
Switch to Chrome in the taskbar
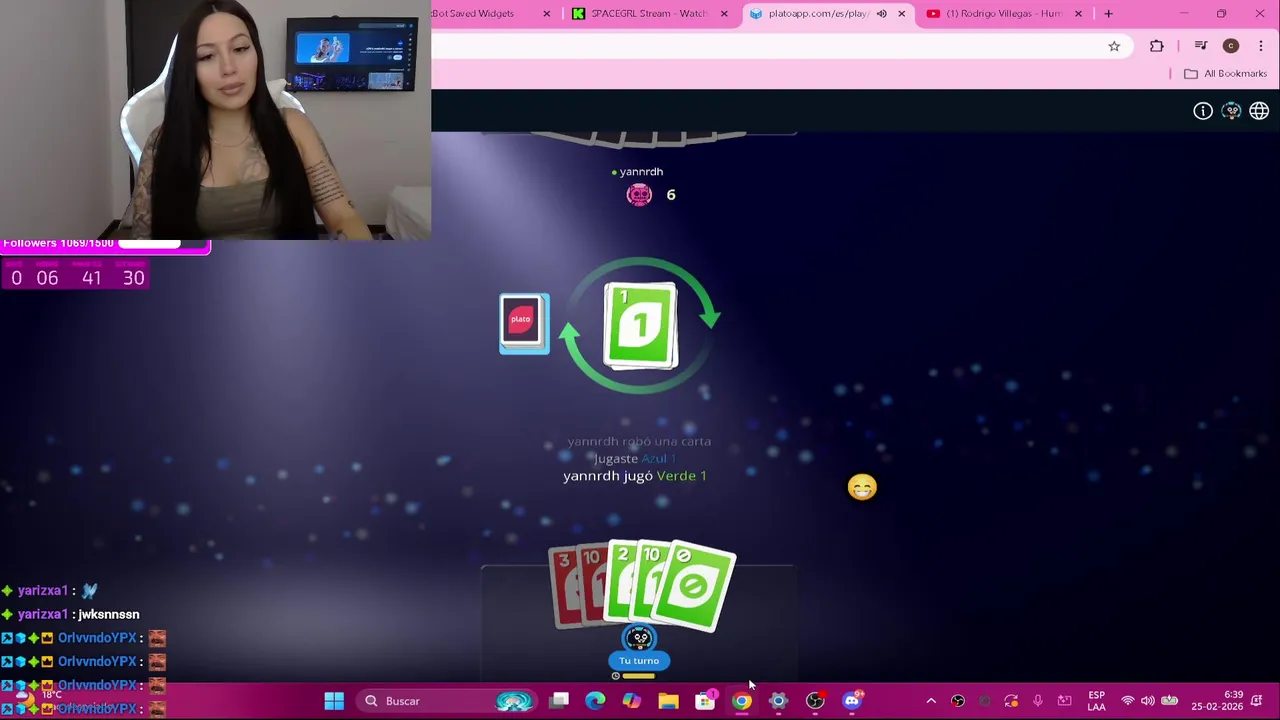(741, 701)
